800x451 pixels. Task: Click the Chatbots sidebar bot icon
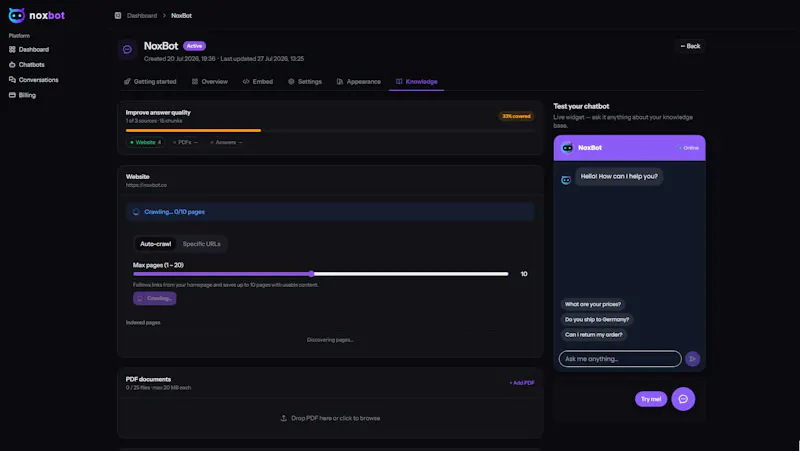pyautogui.click(x=12, y=65)
